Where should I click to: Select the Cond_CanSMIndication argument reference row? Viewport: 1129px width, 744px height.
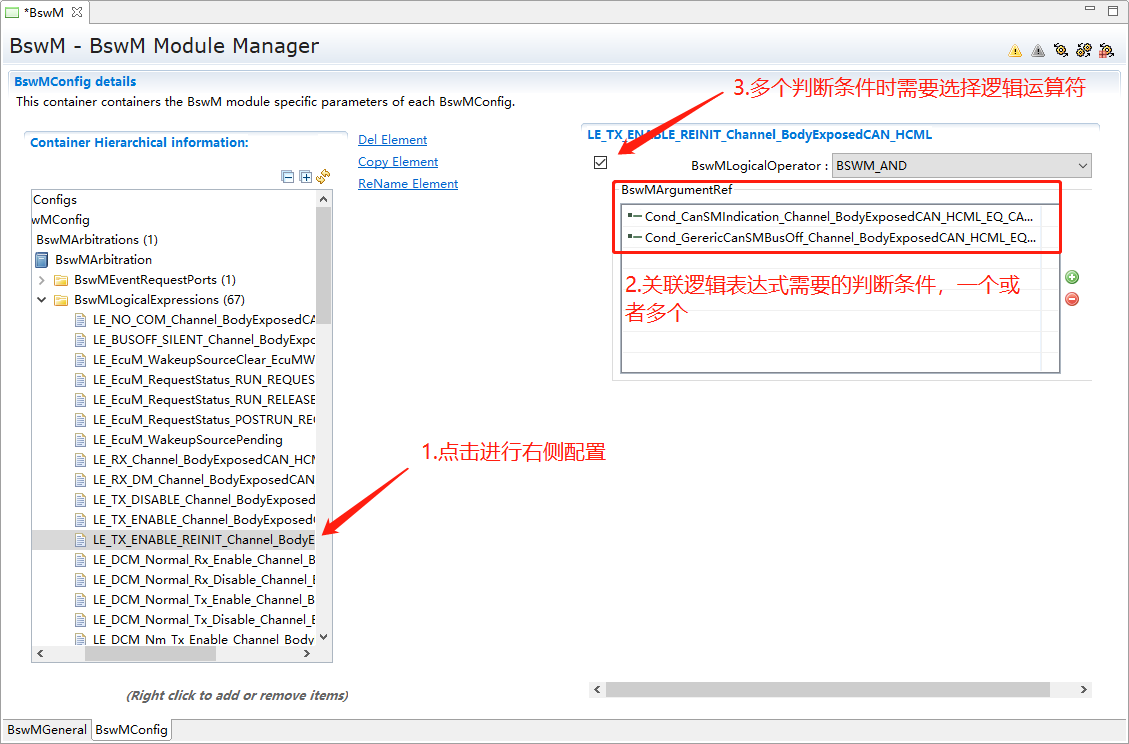(838, 216)
